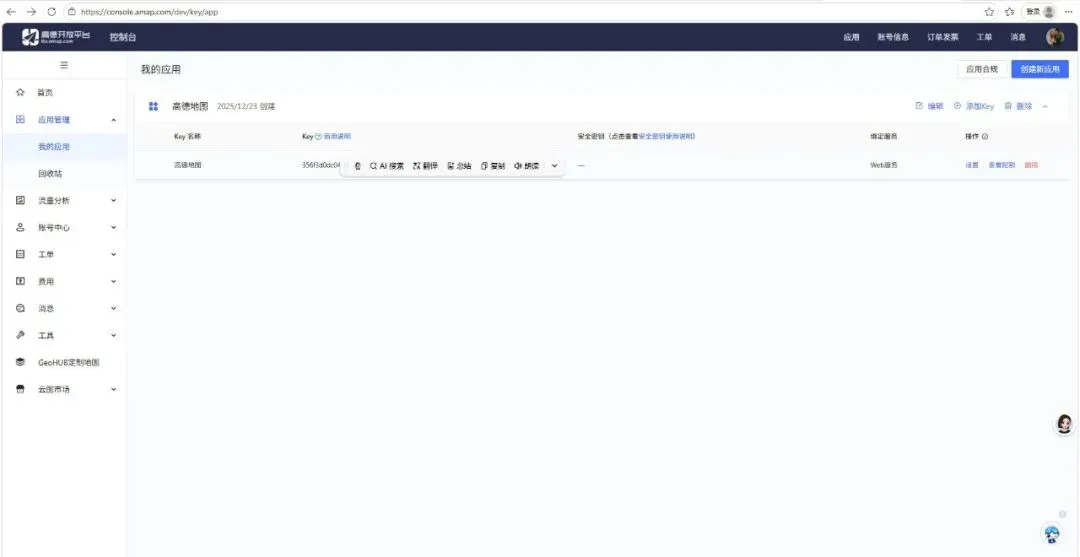This screenshot has height=557, width=1080.
Task: Click the 高德地图 key name cell
Action: (187, 165)
